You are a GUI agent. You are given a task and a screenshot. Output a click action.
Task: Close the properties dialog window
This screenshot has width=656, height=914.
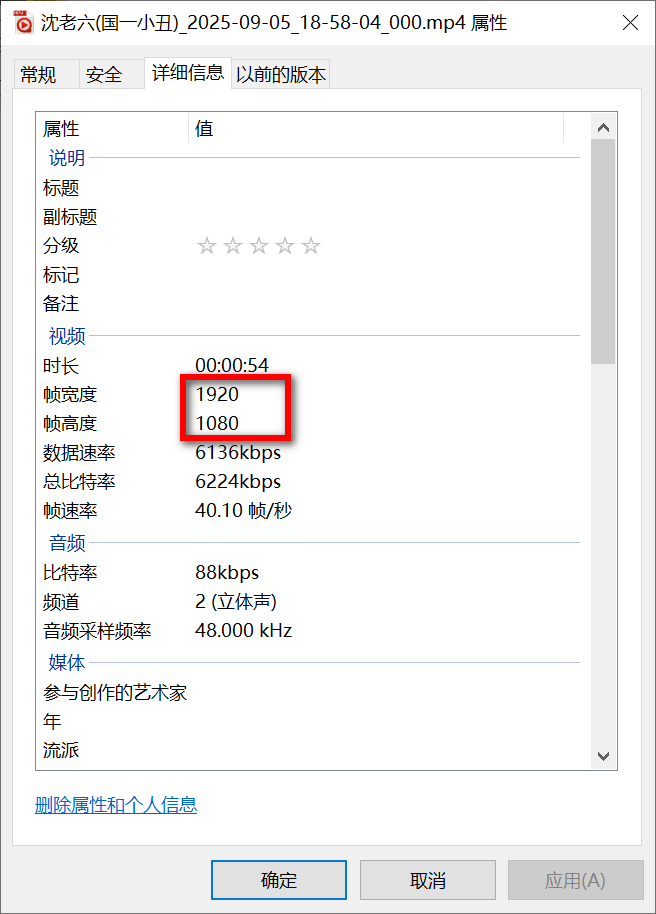(630, 23)
